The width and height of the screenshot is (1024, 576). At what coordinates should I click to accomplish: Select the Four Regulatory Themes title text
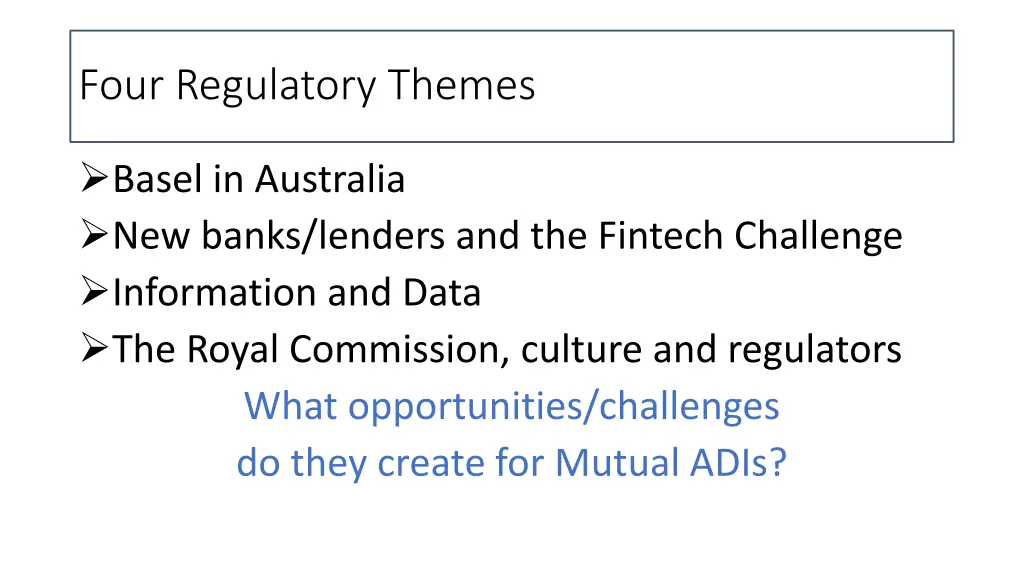click(307, 85)
